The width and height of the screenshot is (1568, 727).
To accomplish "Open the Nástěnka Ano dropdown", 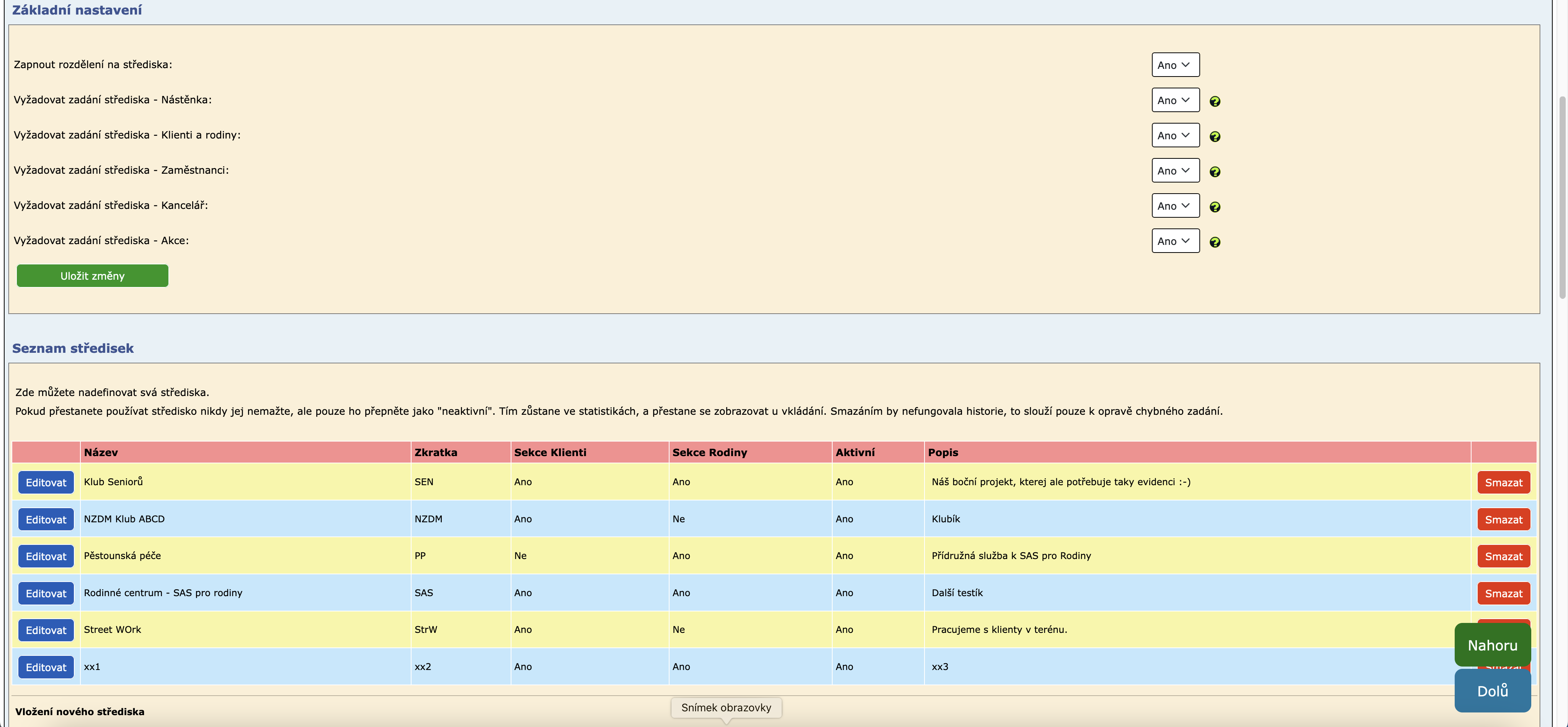I will 1175,100.
